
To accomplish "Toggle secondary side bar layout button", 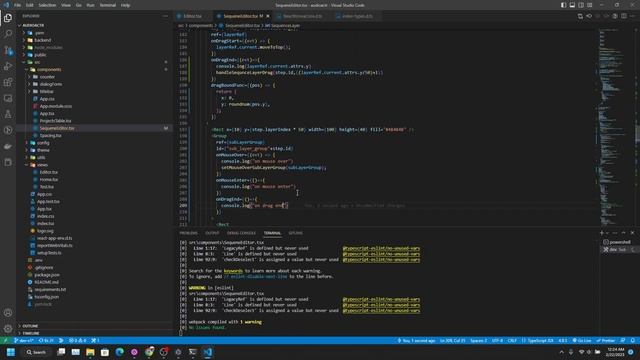I will click(581, 5).
